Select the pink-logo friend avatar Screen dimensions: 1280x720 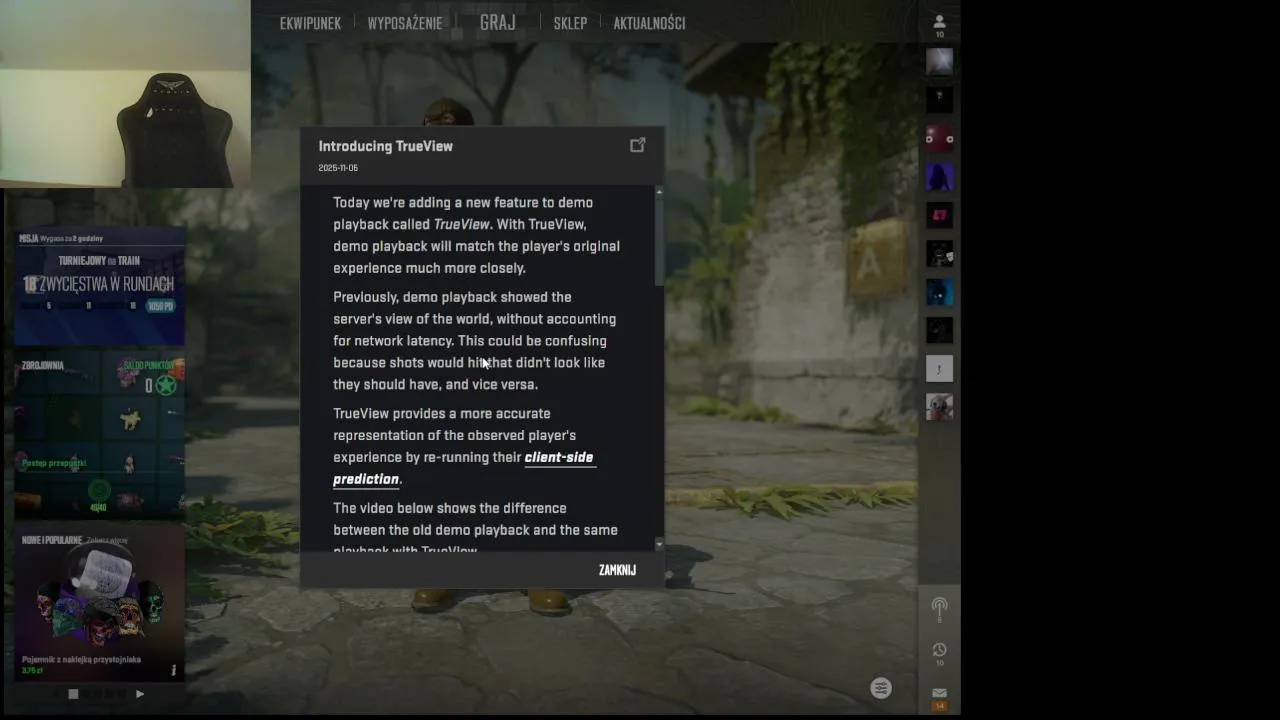coord(939,215)
